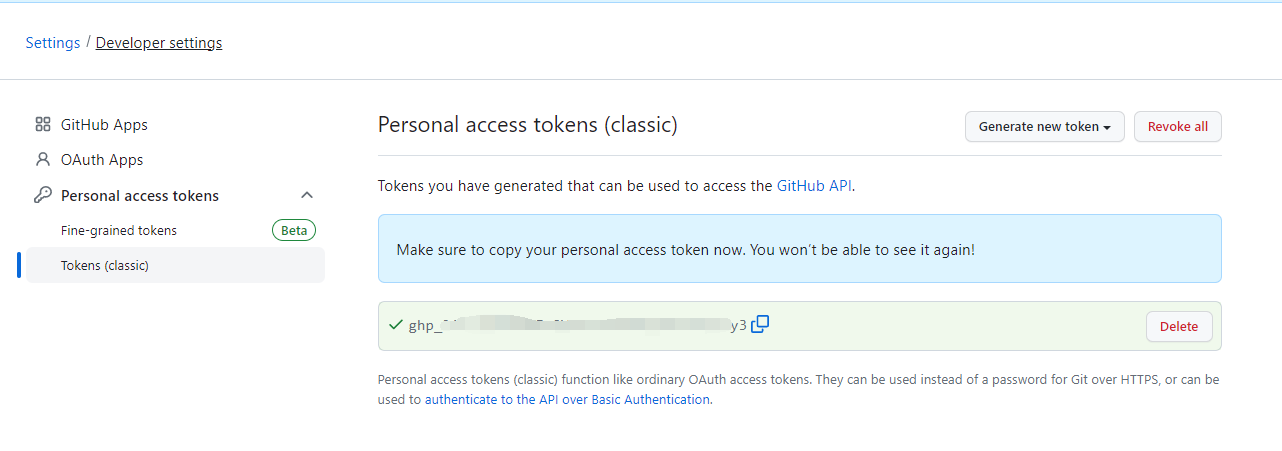Collapse the Personal access tokens section chevron

[307, 196]
